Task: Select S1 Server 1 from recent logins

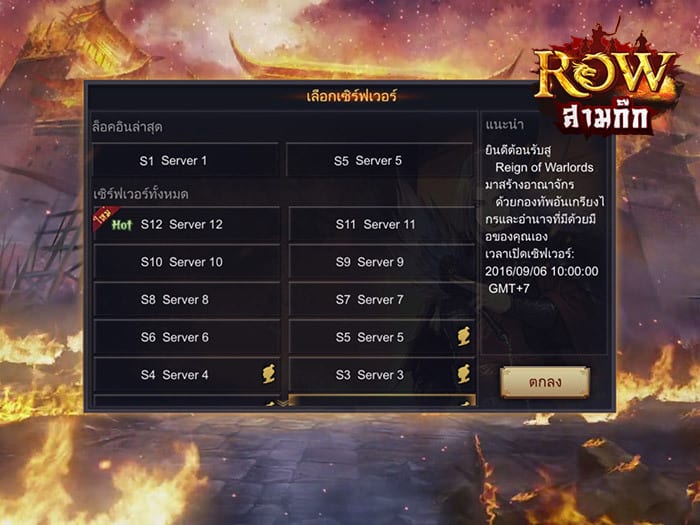Action: [x=185, y=160]
